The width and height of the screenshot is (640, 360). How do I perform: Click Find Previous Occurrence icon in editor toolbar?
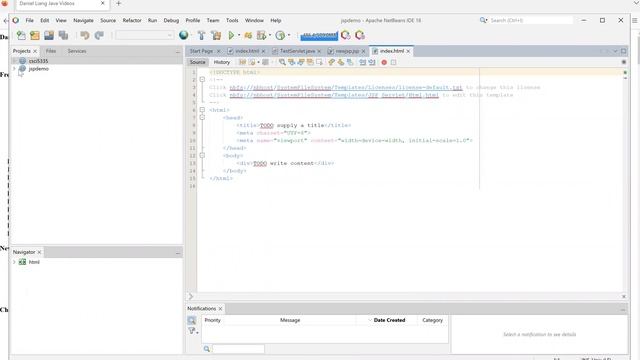(291, 62)
